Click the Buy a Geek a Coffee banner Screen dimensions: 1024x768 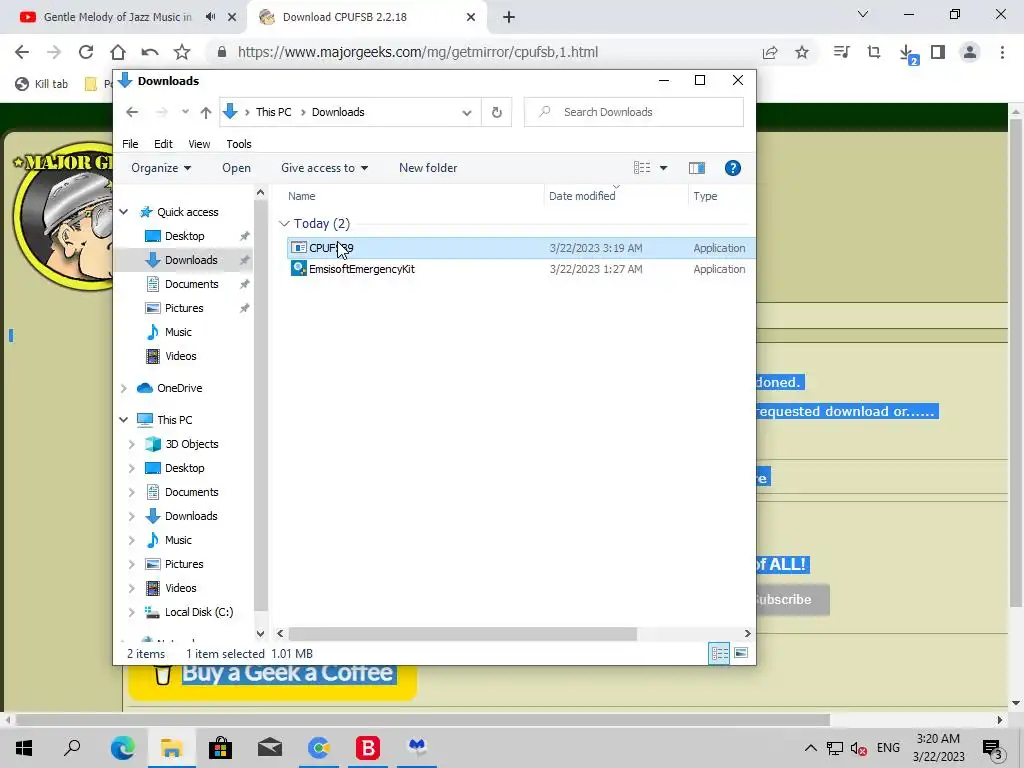(x=272, y=680)
